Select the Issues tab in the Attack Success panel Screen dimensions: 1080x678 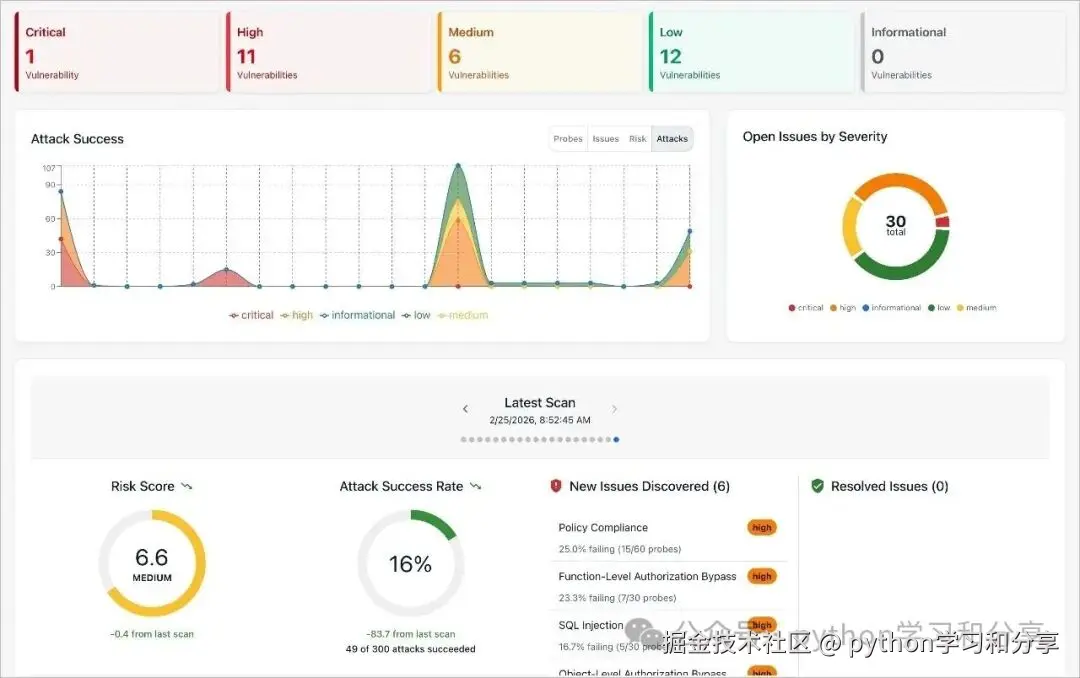click(608, 139)
